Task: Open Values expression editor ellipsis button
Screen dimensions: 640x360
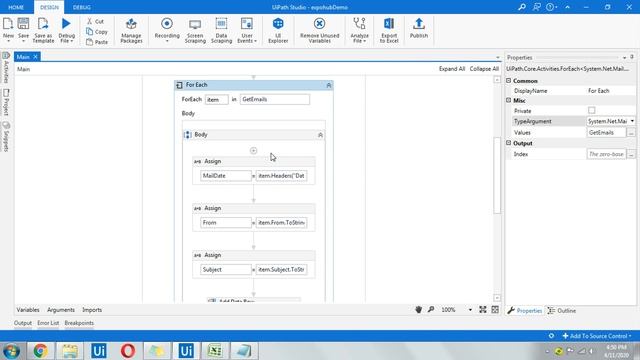Action: point(631,133)
